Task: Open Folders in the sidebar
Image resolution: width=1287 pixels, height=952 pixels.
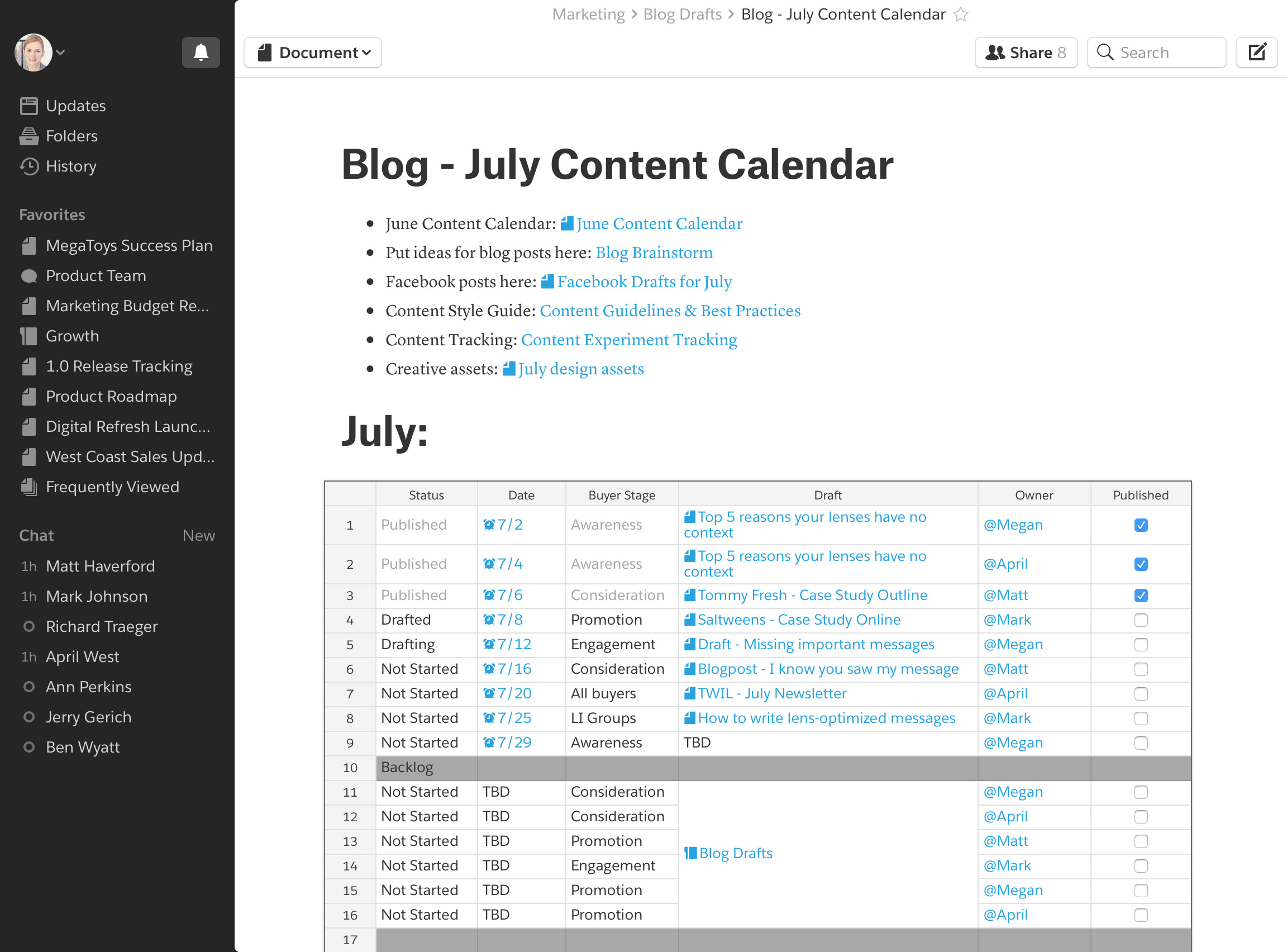Action: pyautogui.click(x=71, y=136)
